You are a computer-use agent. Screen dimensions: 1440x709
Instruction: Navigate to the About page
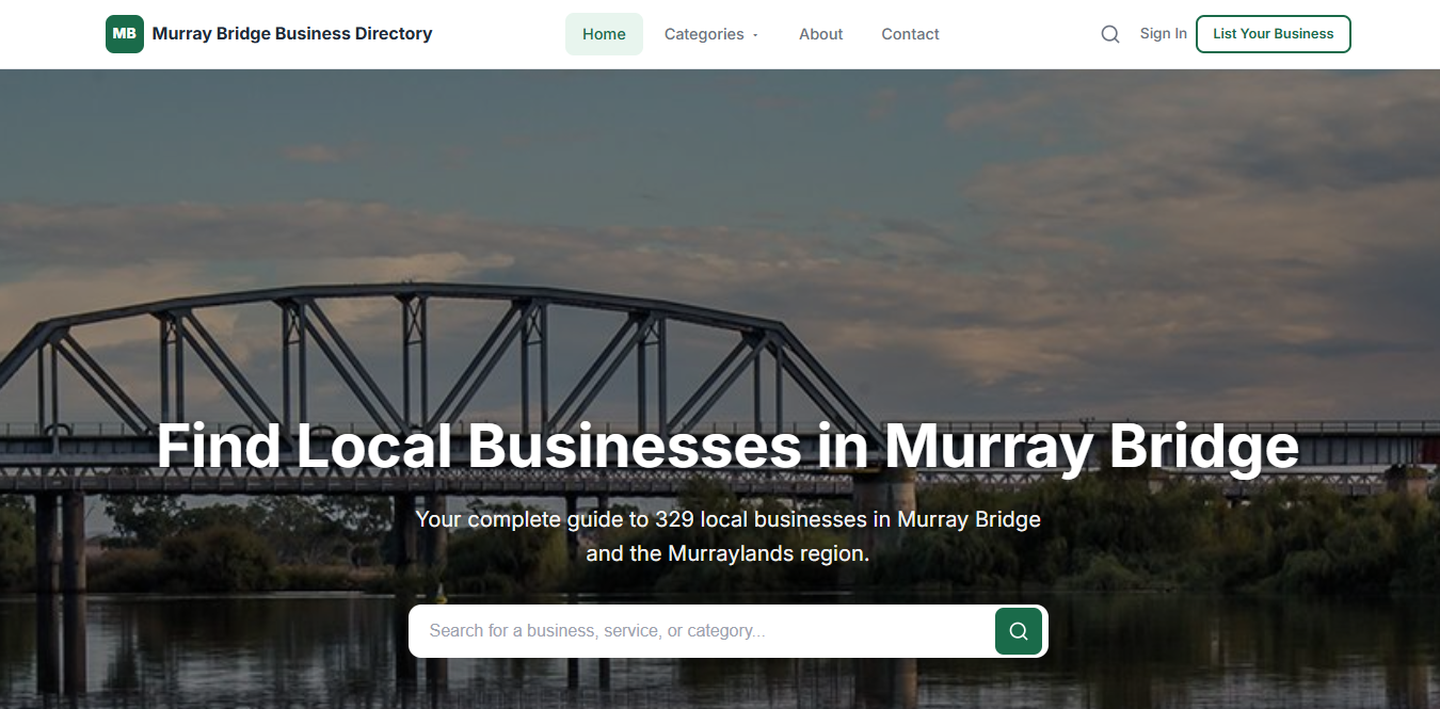point(820,33)
